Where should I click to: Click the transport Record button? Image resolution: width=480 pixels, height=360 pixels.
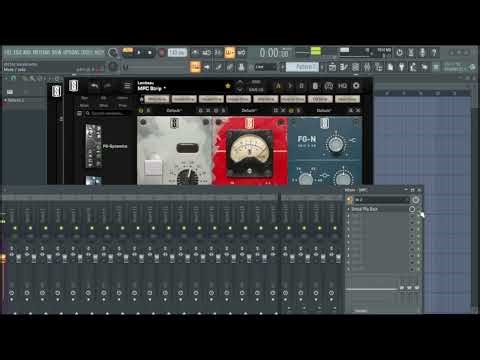162,53
